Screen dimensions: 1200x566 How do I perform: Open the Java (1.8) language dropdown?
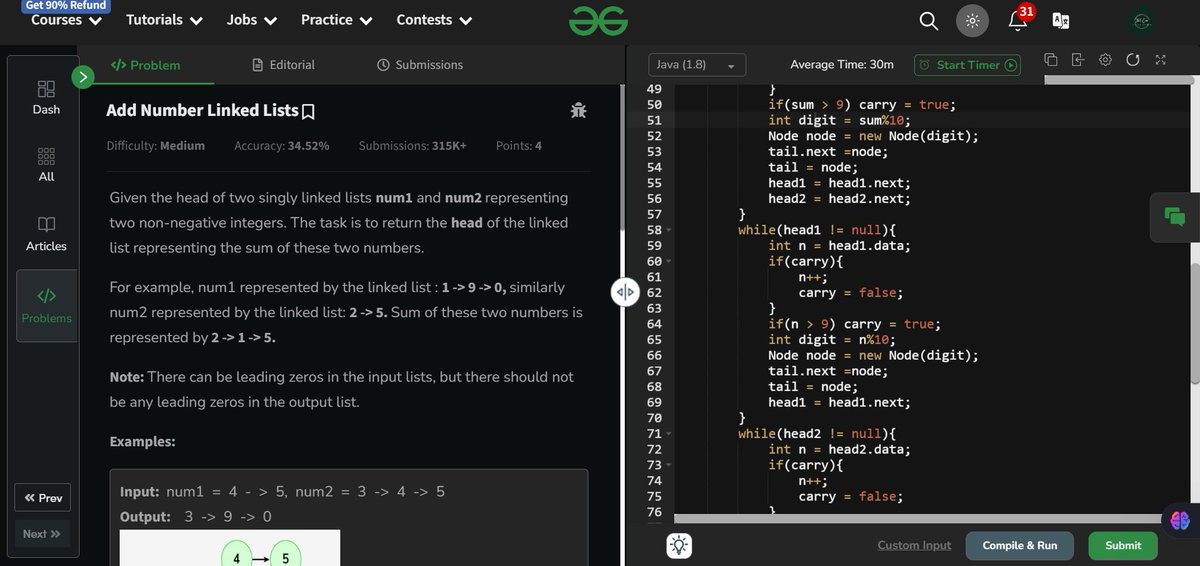[697, 65]
